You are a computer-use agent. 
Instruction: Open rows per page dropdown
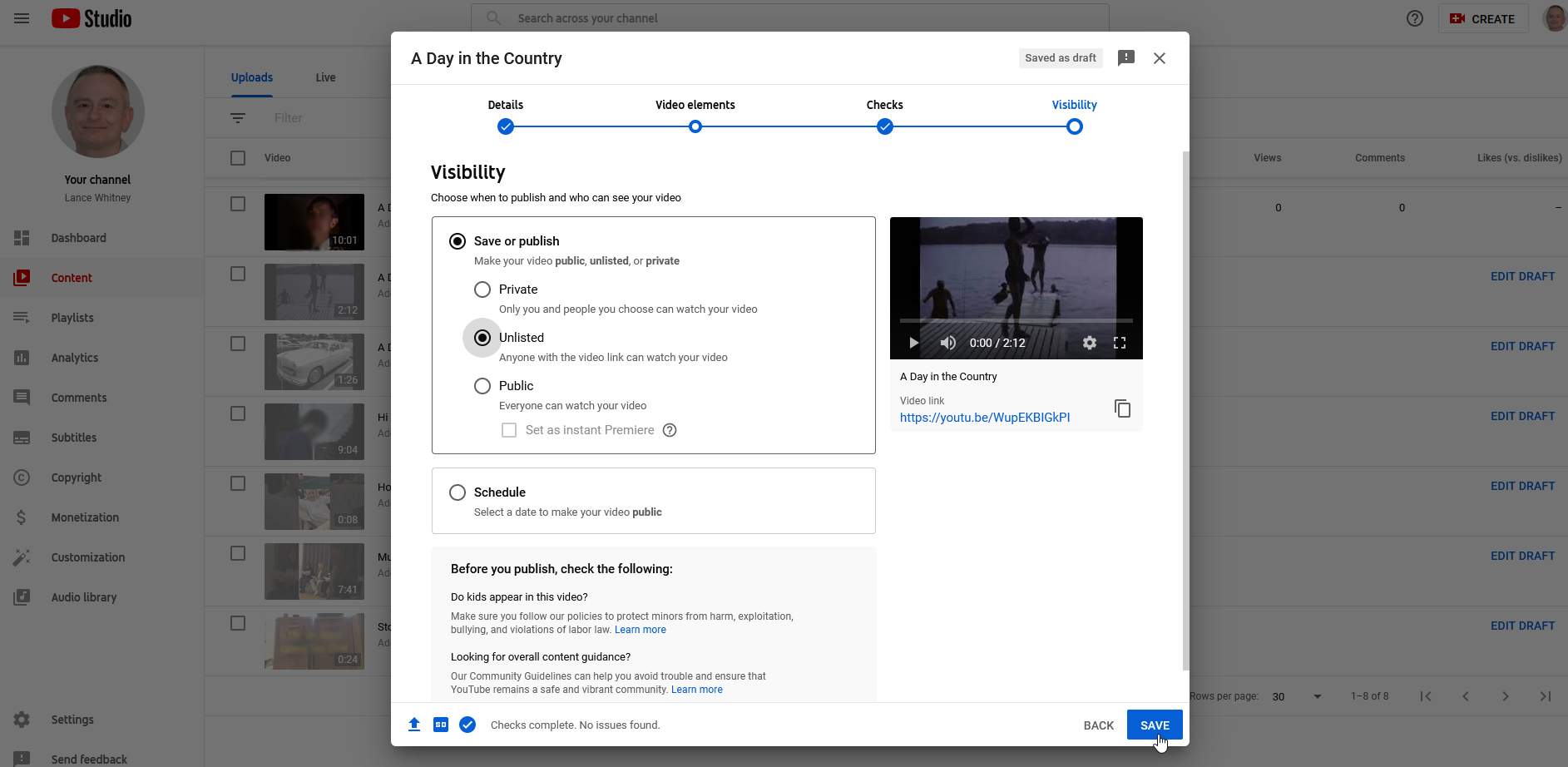pyautogui.click(x=1298, y=696)
